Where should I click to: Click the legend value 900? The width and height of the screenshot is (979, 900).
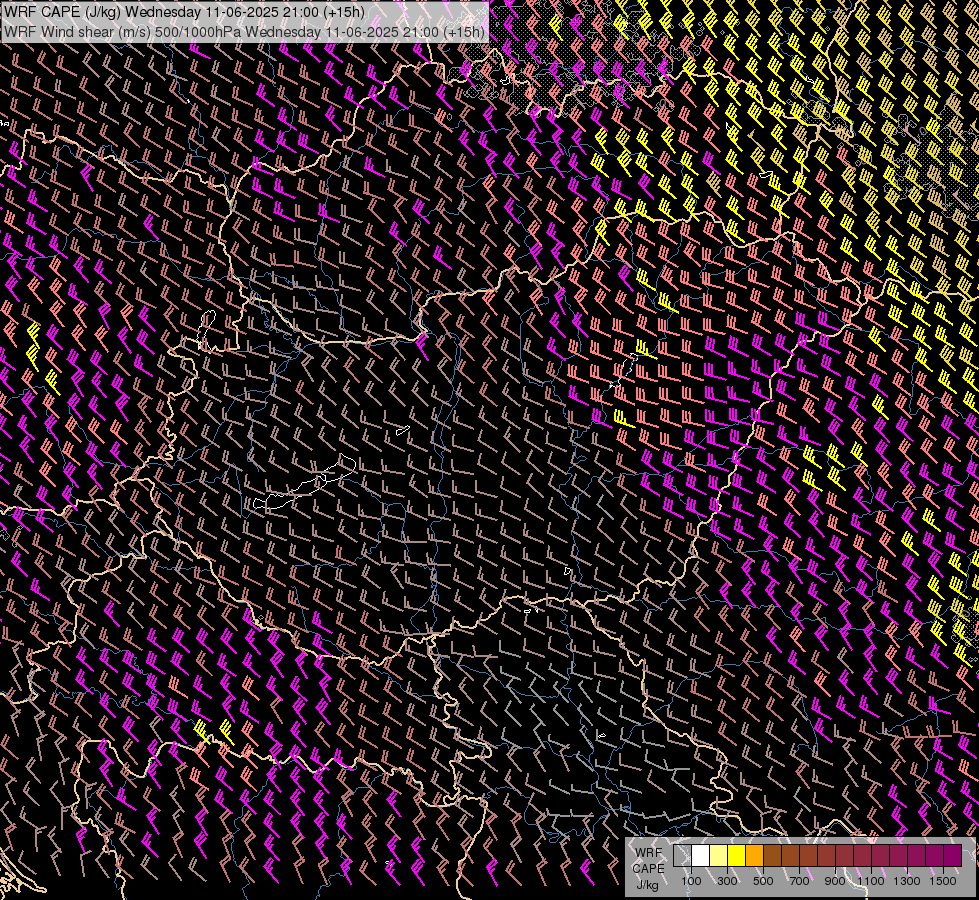835,881
